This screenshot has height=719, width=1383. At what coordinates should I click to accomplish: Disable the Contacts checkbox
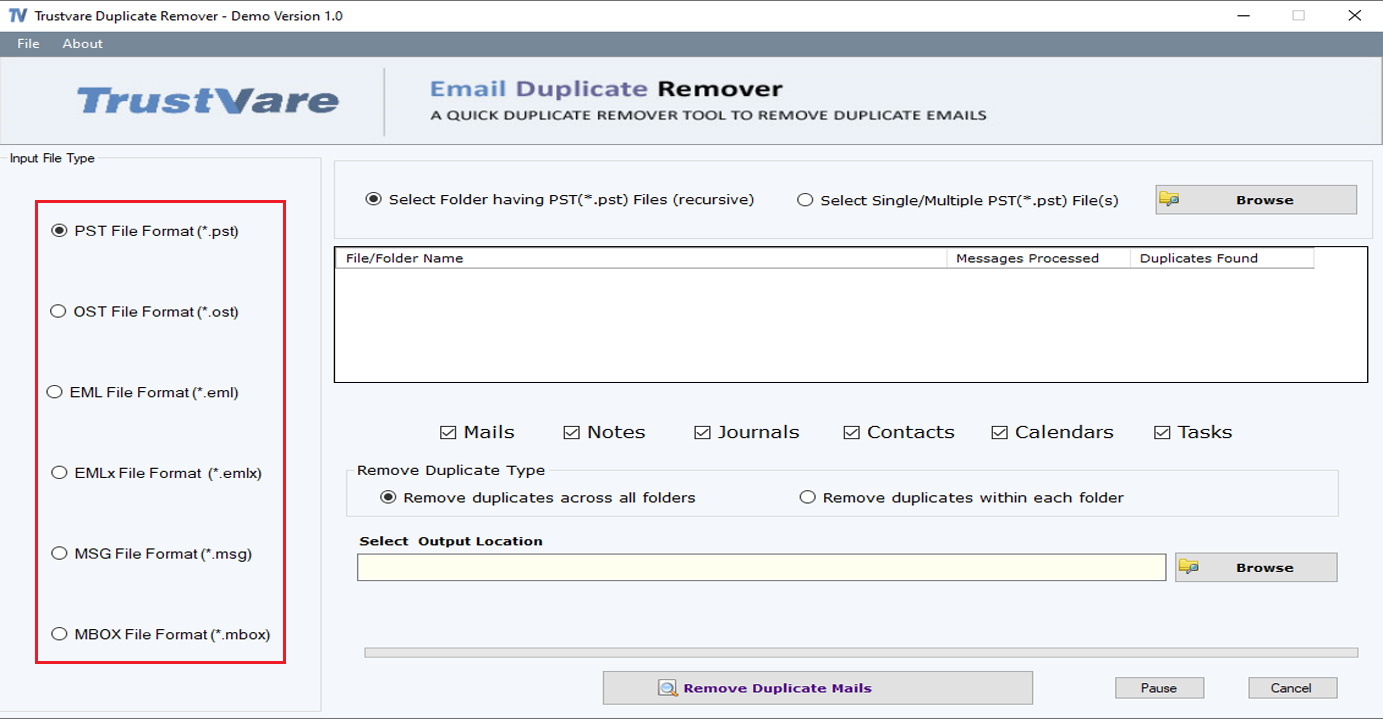pos(851,432)
